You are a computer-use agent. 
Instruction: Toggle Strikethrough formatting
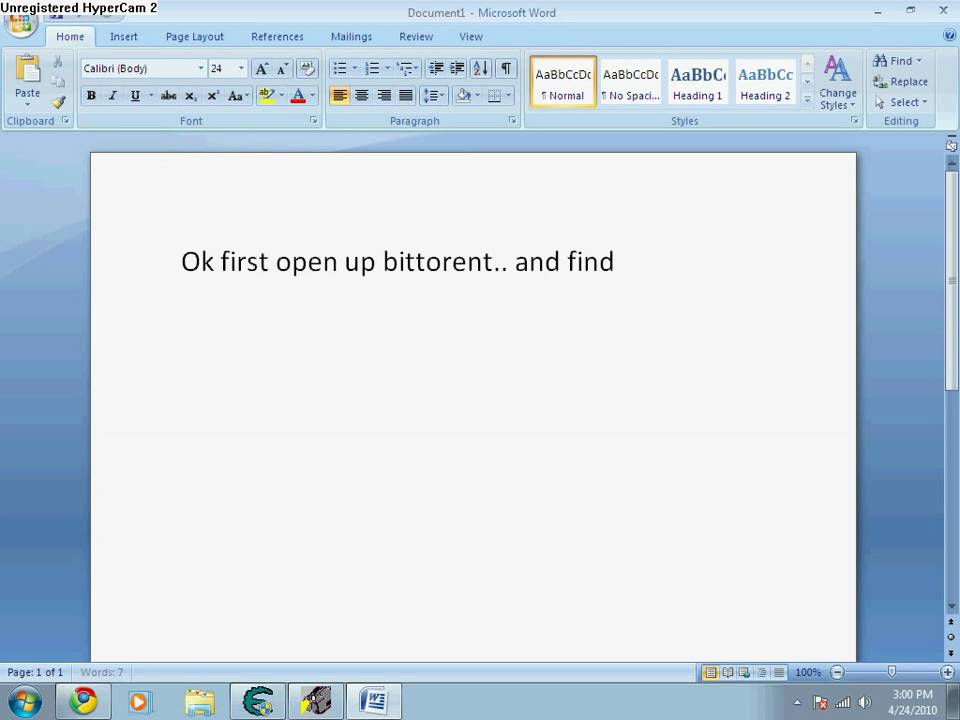[168, 96]
